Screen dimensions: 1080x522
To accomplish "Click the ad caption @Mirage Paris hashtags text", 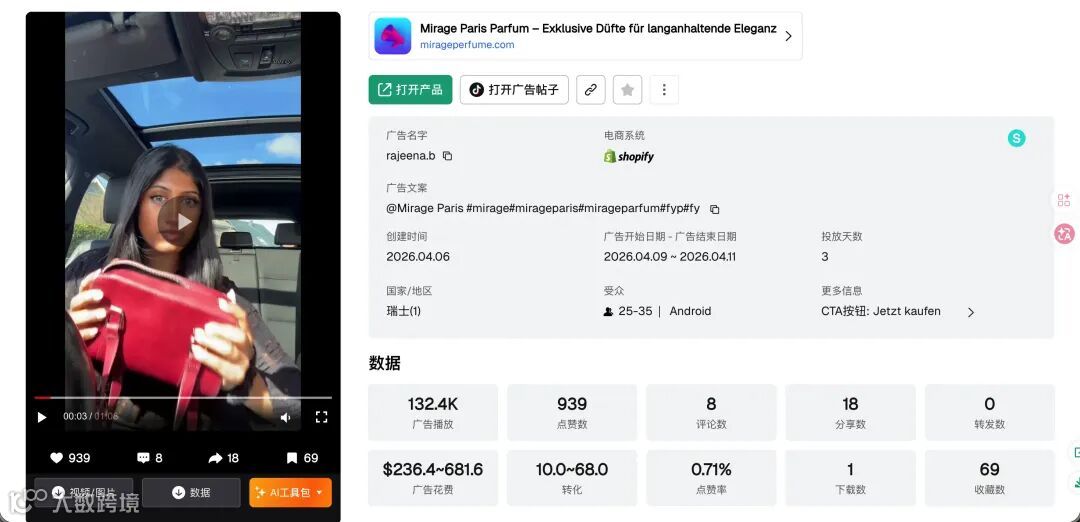I will (x=543, y=208).
